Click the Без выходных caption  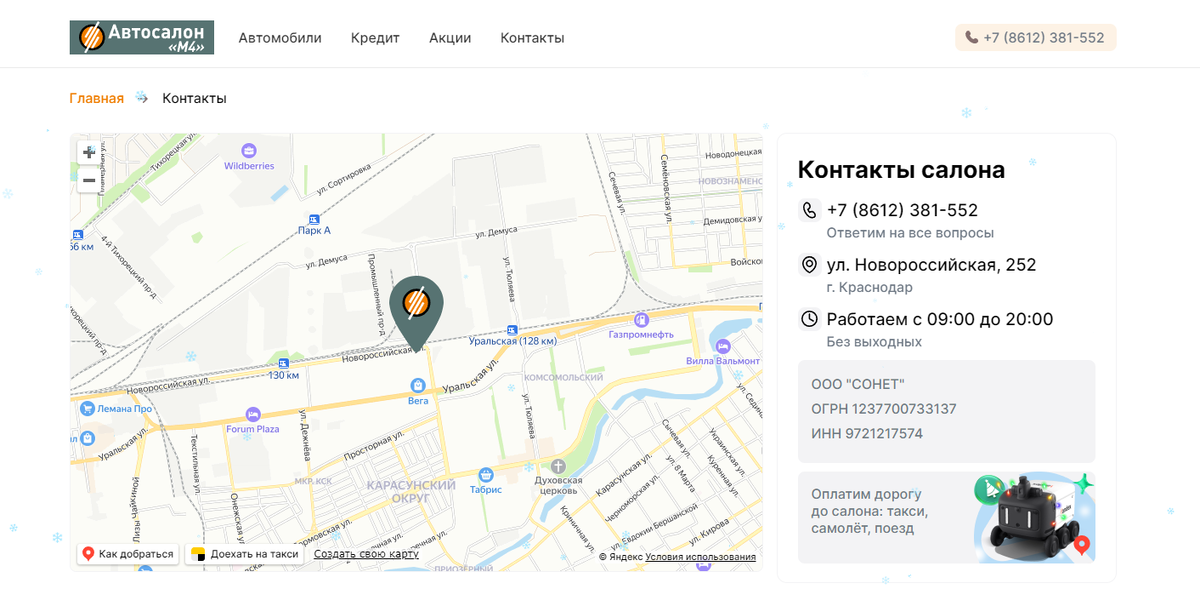click(x=874, y=342)
